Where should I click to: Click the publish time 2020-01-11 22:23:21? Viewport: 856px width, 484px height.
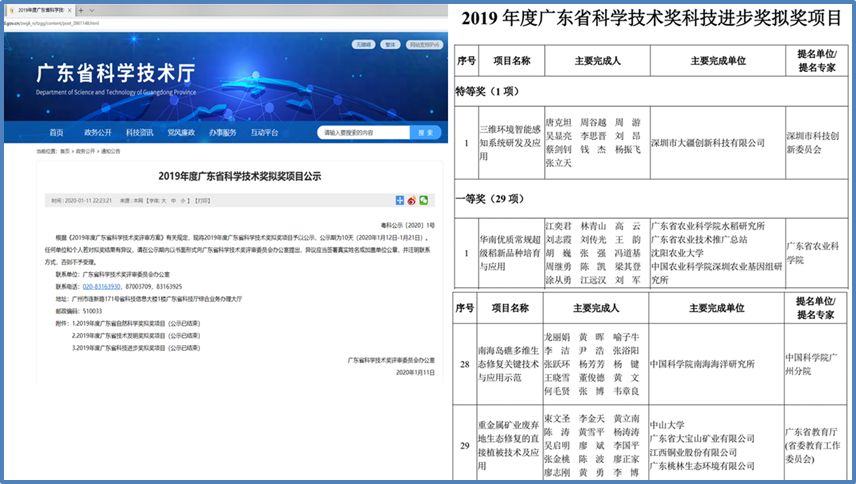coord(88,201)
